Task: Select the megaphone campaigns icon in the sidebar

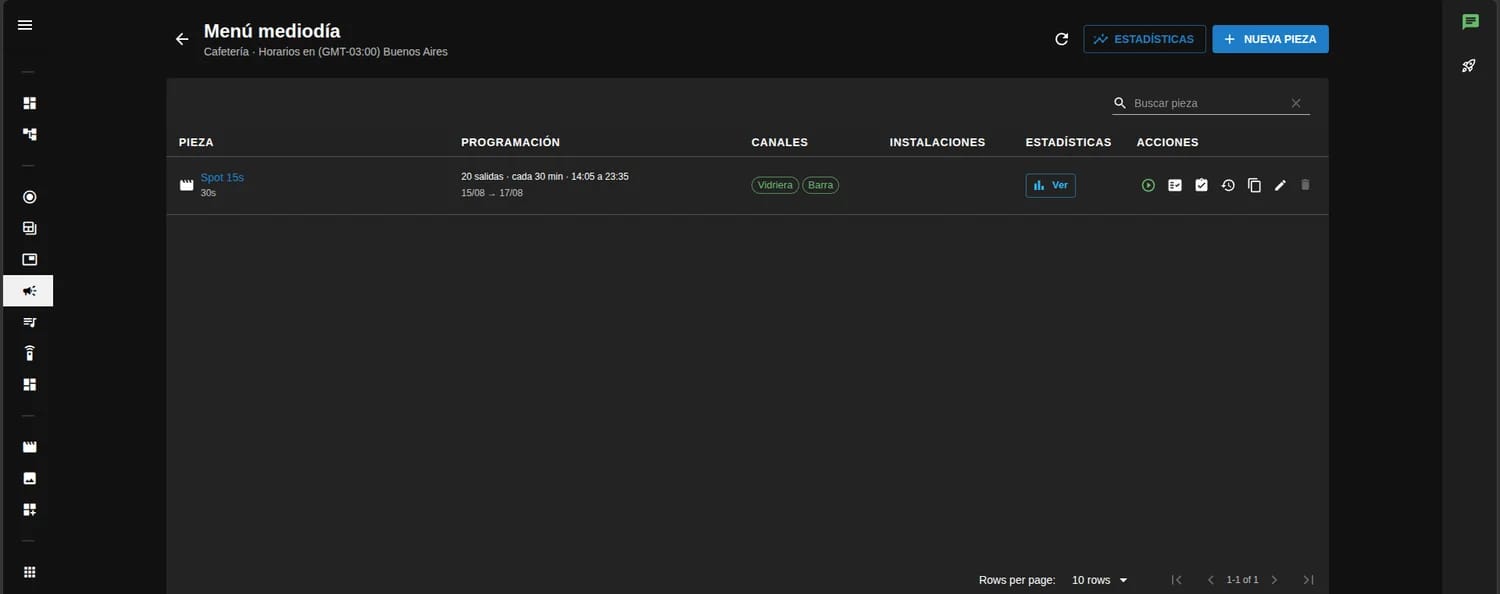Action: (x=29, y=291)
